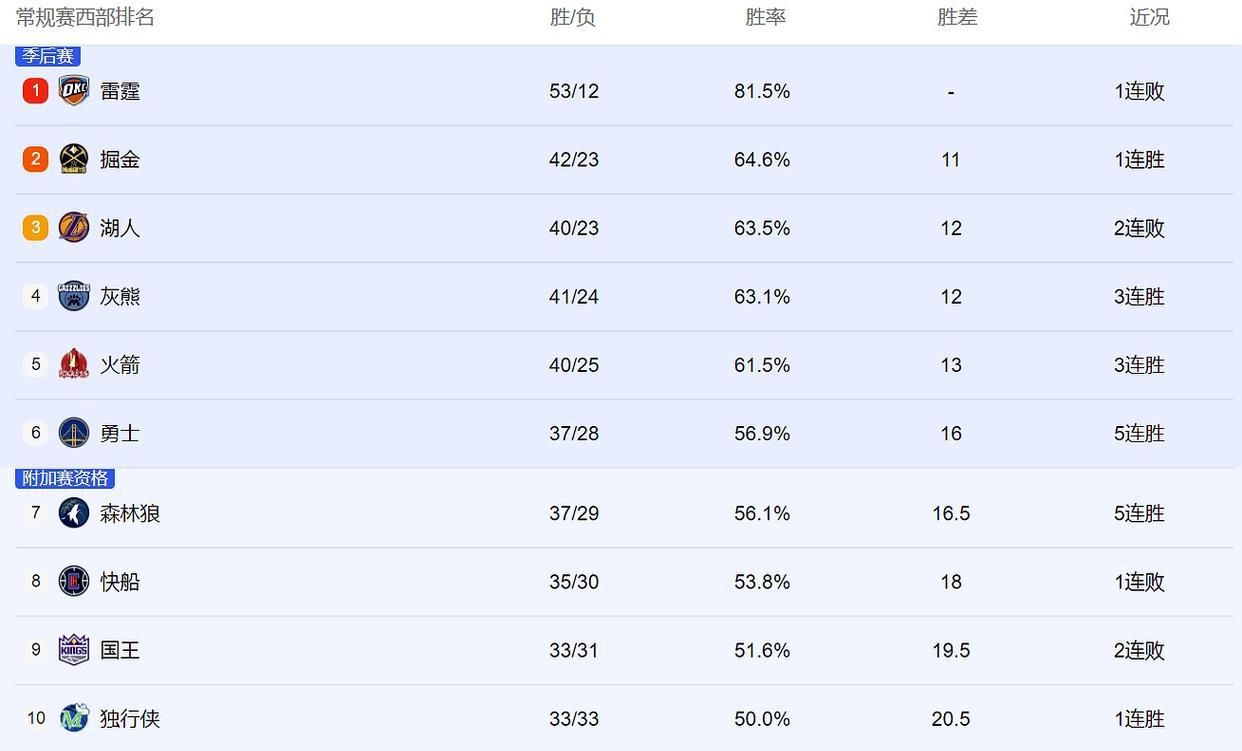This screenshot has height=751, width=1242.
Task: Select the 季后赛 playoff label
Action: point(48,56)
